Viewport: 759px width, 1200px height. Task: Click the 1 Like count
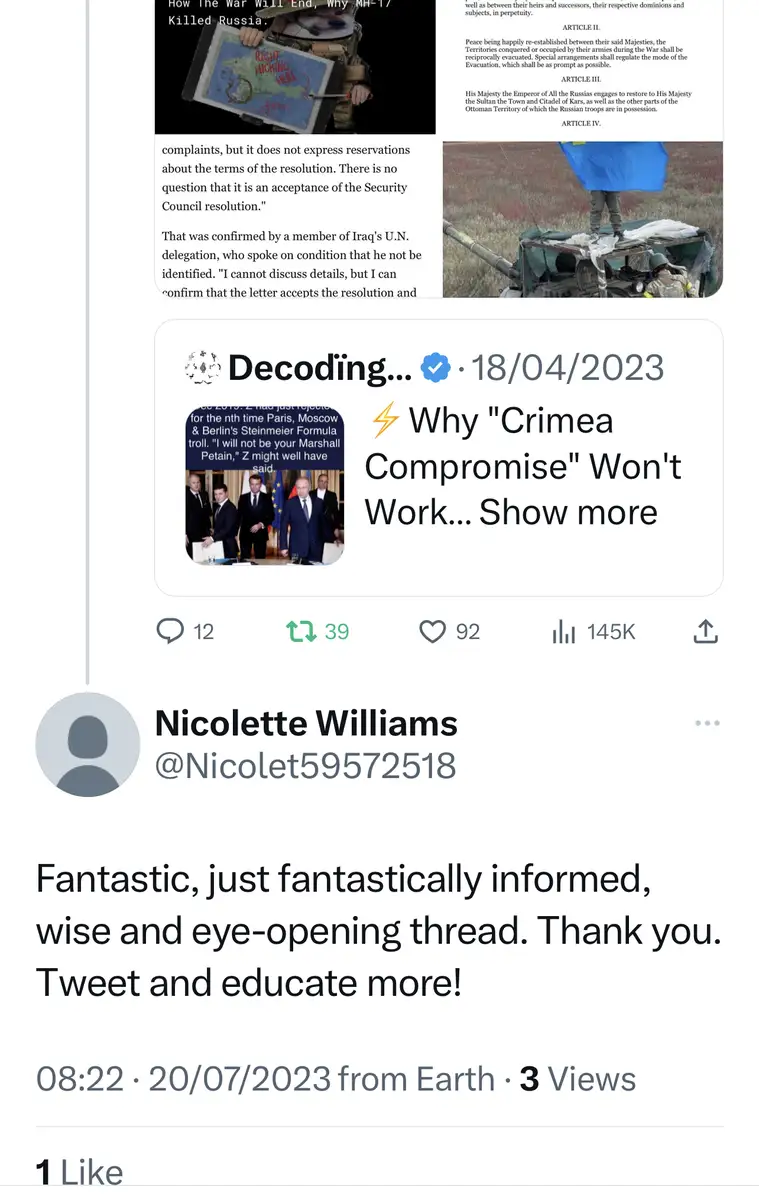(80, 1172)
